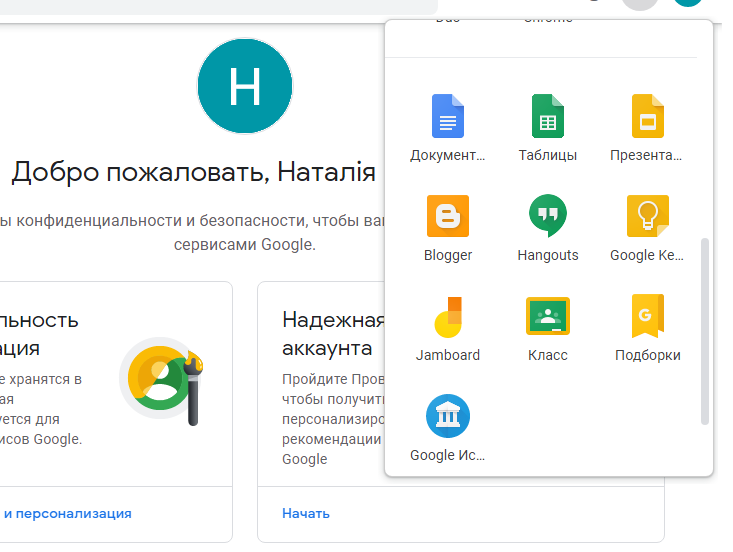Click the 'Класс' app label
733x552 pixels.
pyautogui.click(x=548, y=355)
